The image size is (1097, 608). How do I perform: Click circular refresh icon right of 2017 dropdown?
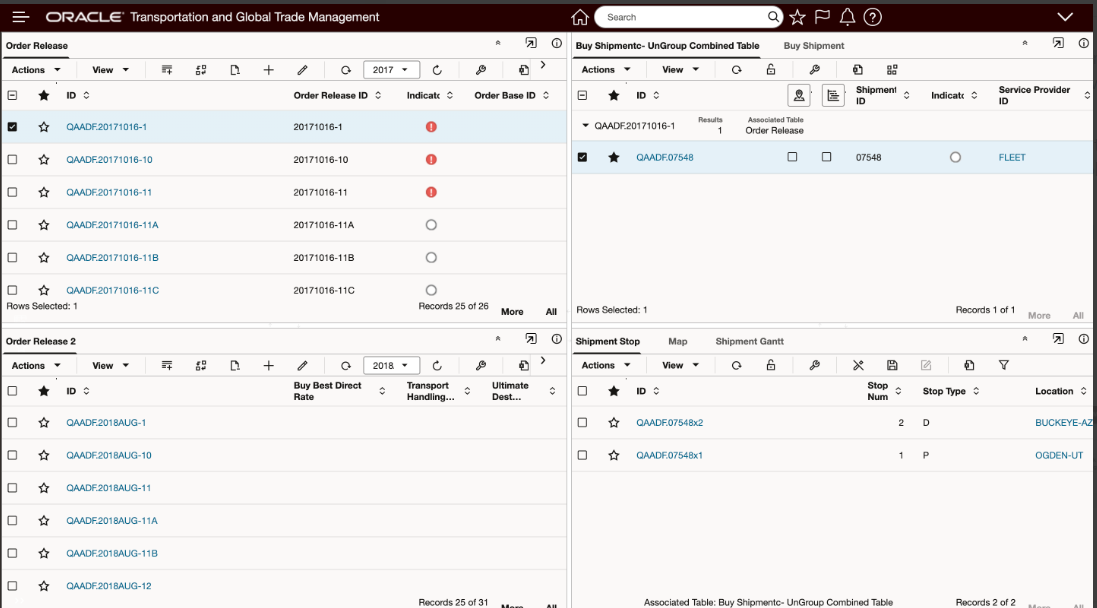click(437, 70)
